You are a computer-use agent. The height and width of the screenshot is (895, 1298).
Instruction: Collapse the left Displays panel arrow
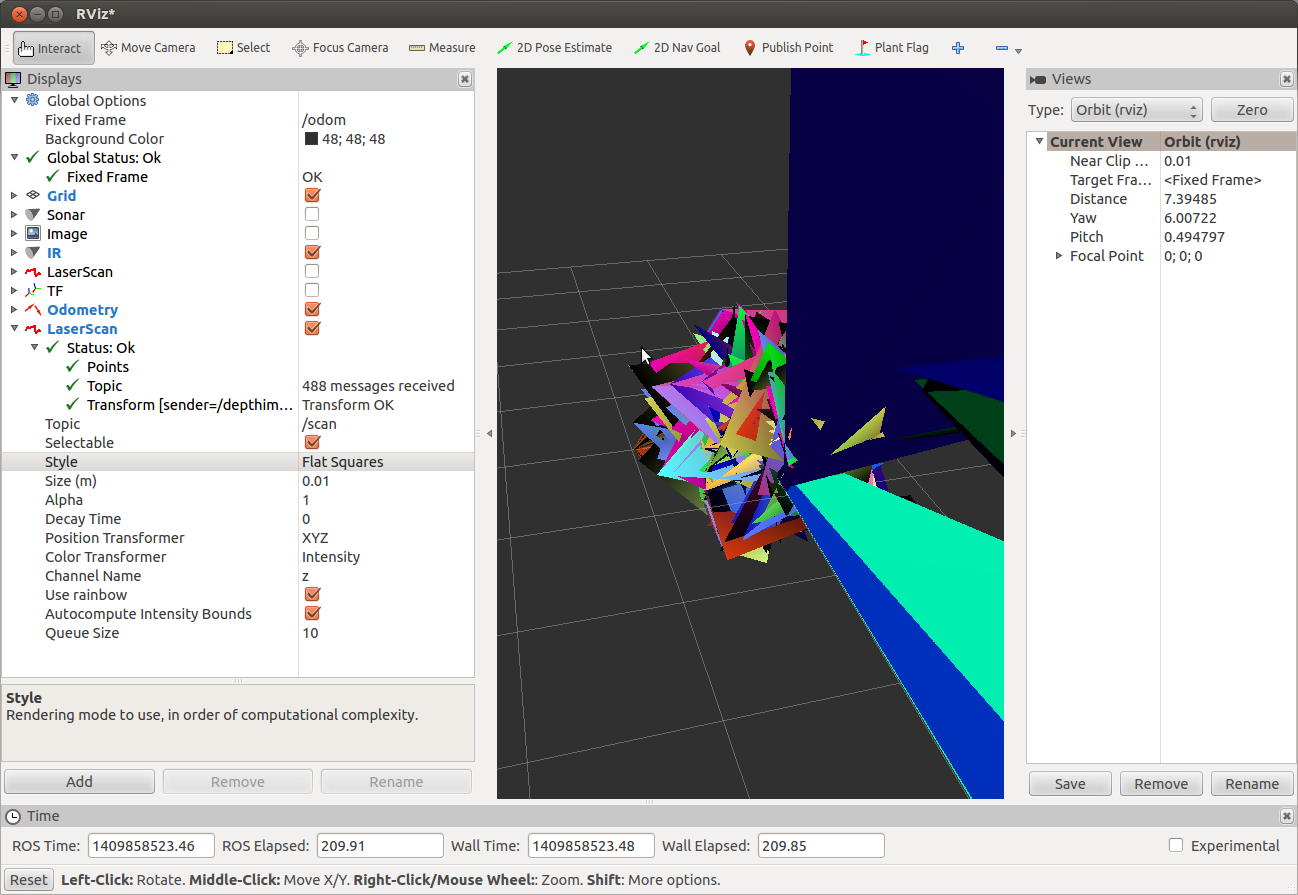click(x=489, y=434)
